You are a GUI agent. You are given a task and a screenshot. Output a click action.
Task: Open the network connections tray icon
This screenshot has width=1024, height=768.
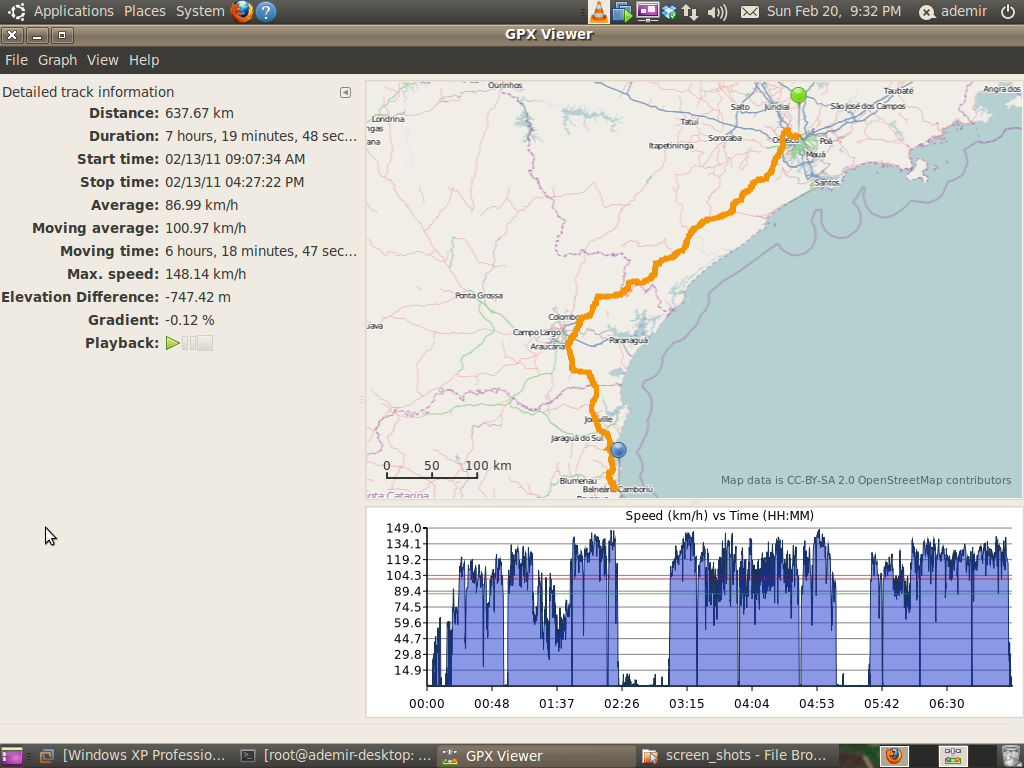coord(691,12)
